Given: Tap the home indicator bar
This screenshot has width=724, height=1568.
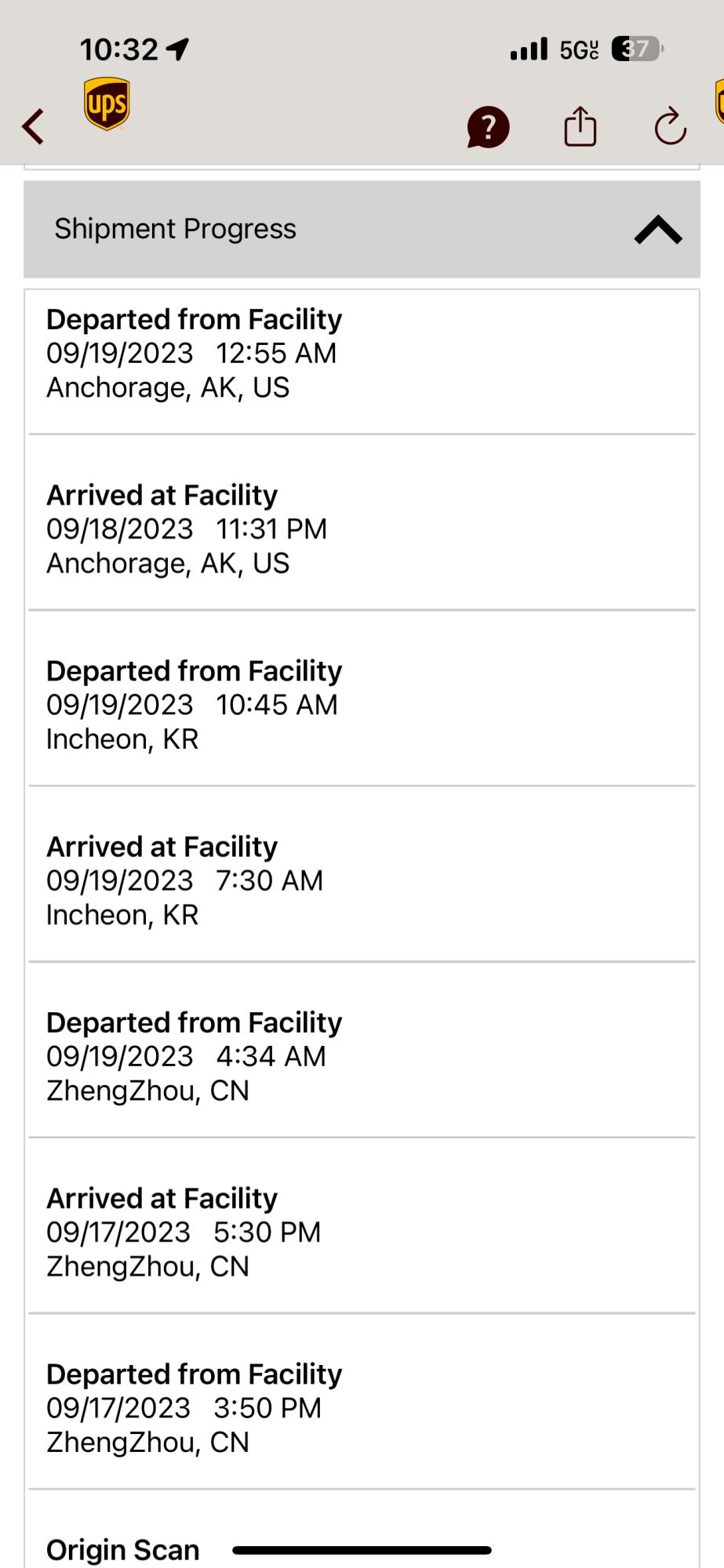Looking at the screenshot, I should 362,1550.
